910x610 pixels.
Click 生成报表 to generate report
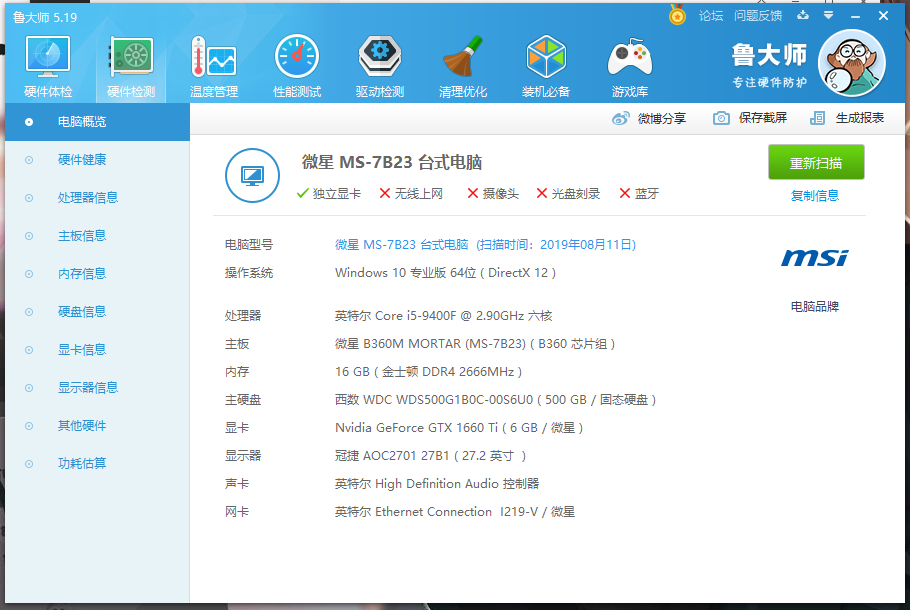pos(847,118)
